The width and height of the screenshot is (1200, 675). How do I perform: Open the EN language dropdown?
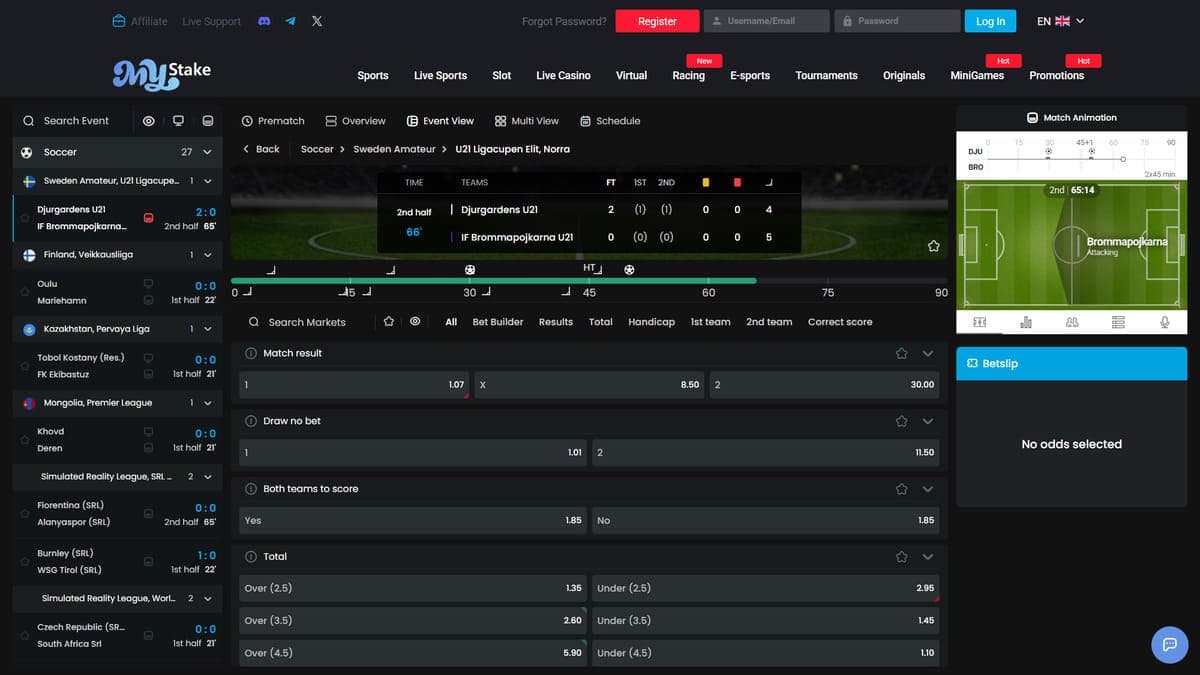[1060, 21]
